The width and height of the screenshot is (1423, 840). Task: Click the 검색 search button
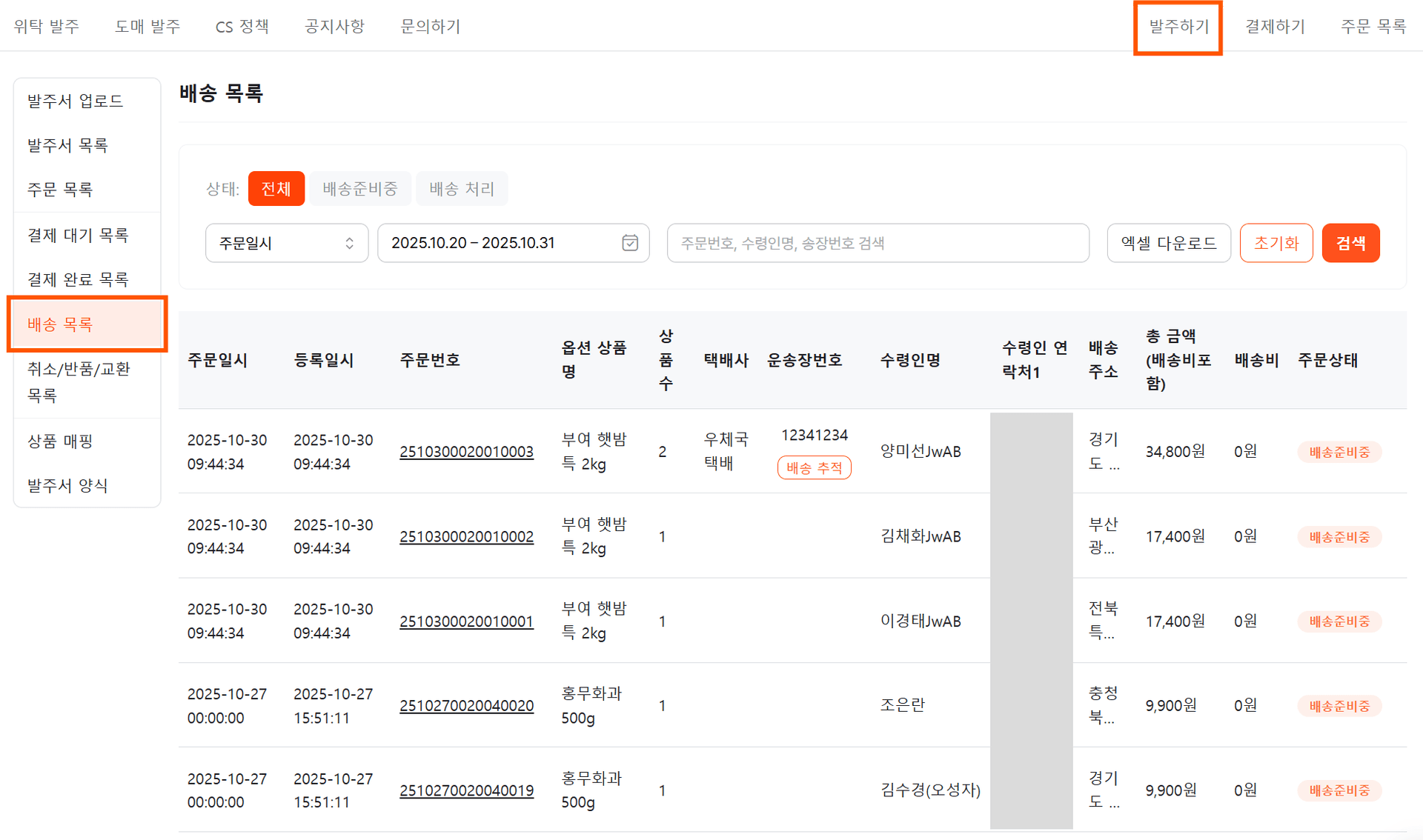[1350, 242]
